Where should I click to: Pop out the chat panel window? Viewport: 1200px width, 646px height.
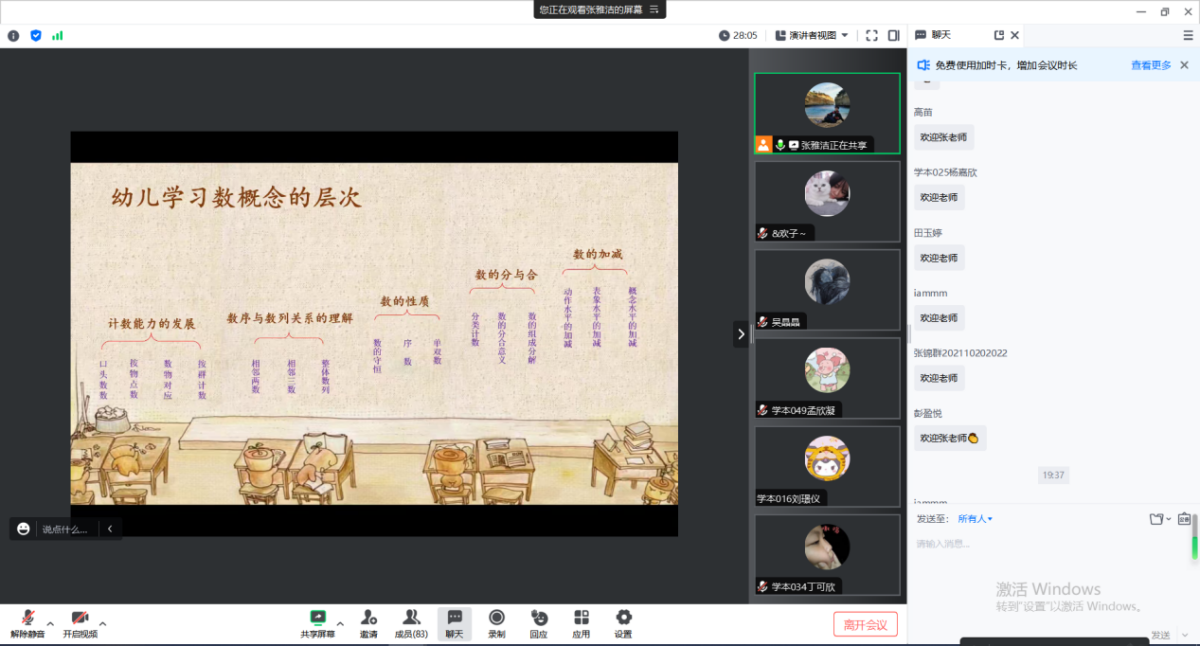coord(998,35)
